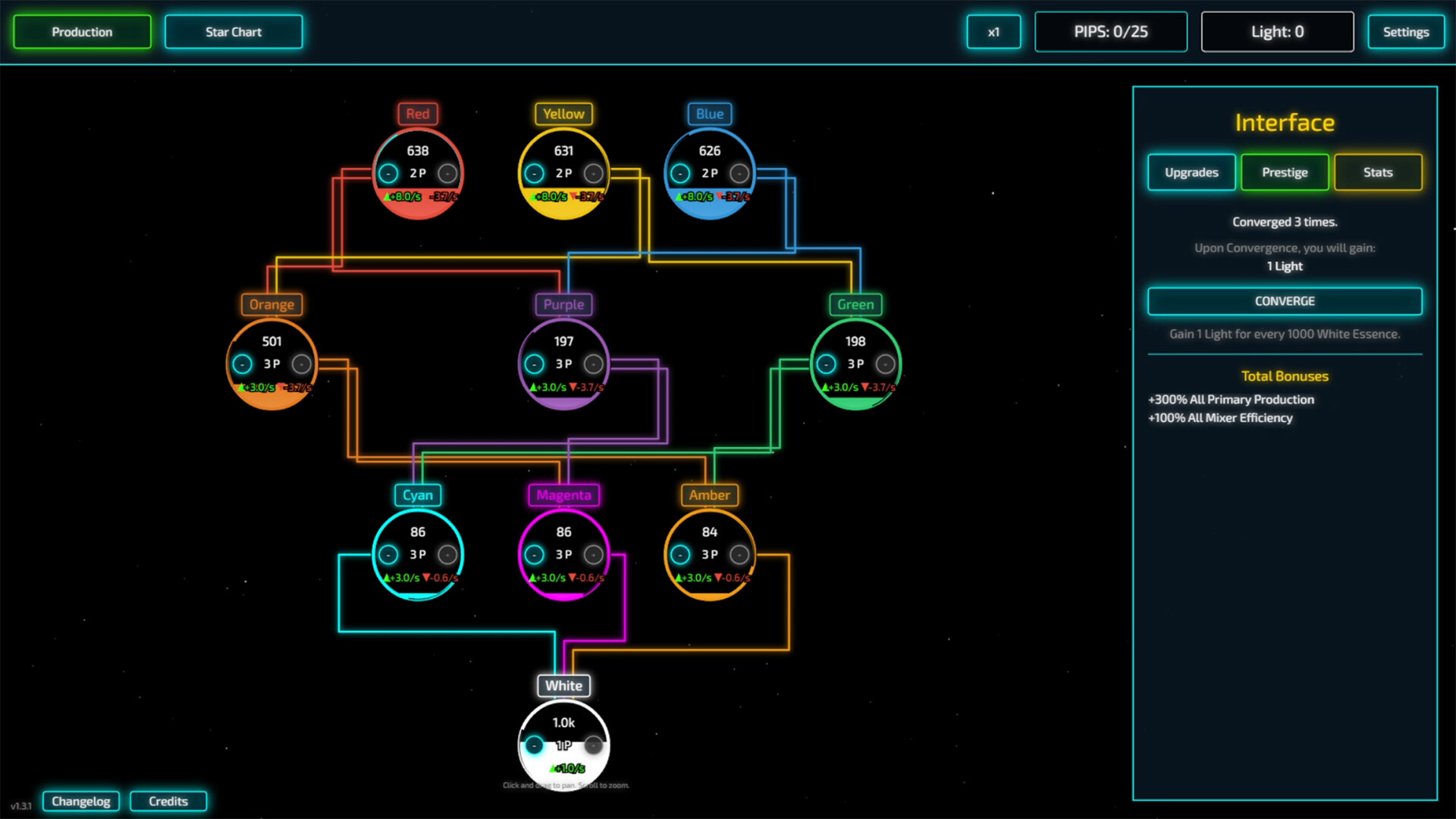Switch to the Star Chart view
This screenshot has height=819, width=1456.
[233, 32]
